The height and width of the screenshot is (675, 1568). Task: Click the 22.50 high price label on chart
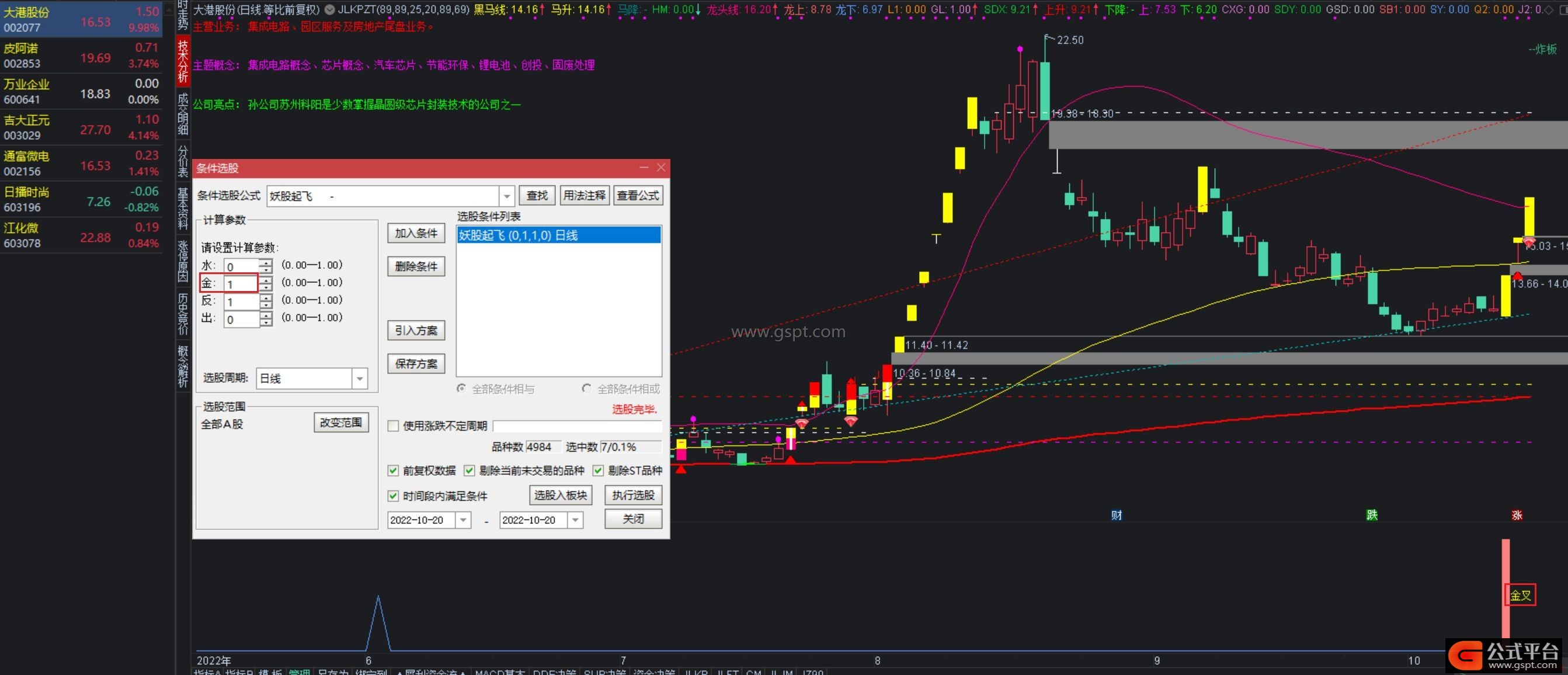1070,40
